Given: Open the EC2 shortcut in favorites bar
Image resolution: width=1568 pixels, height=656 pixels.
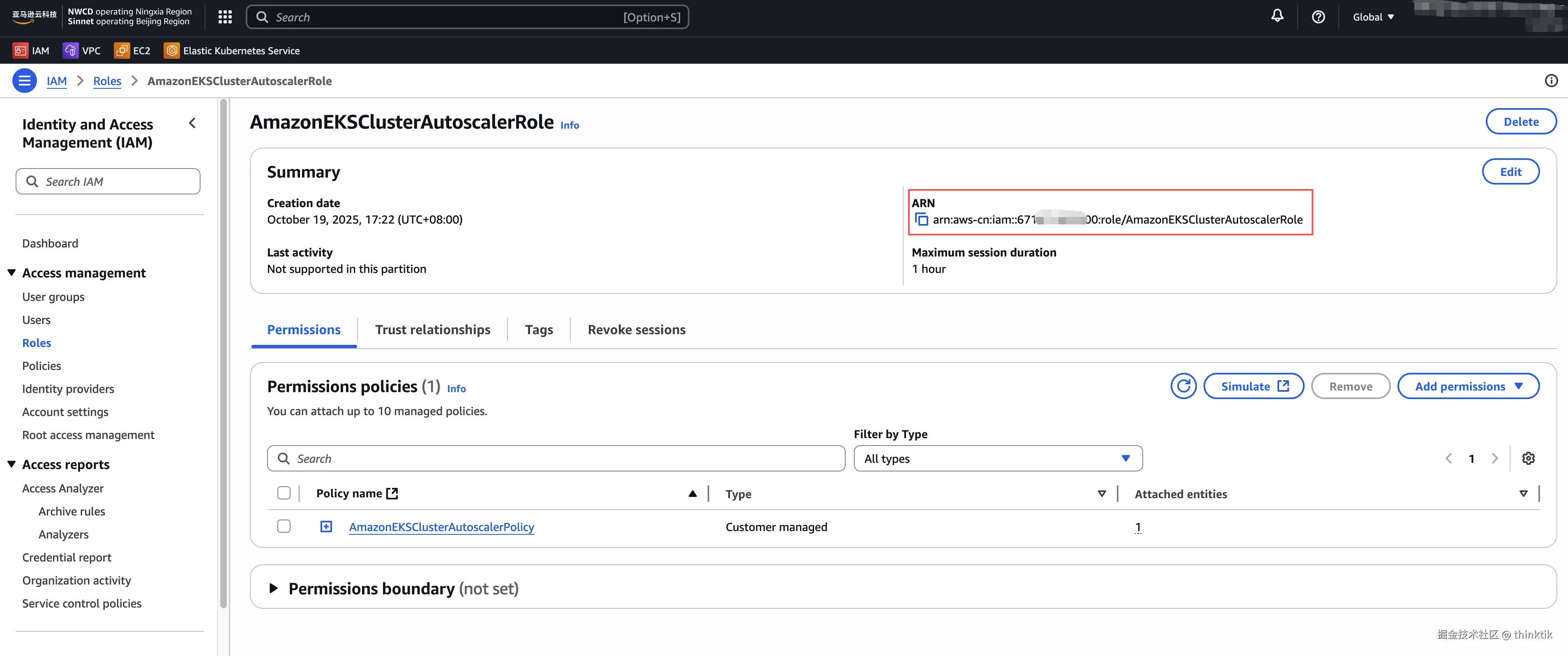Looking at the screenshot, I should click(132, 51).
